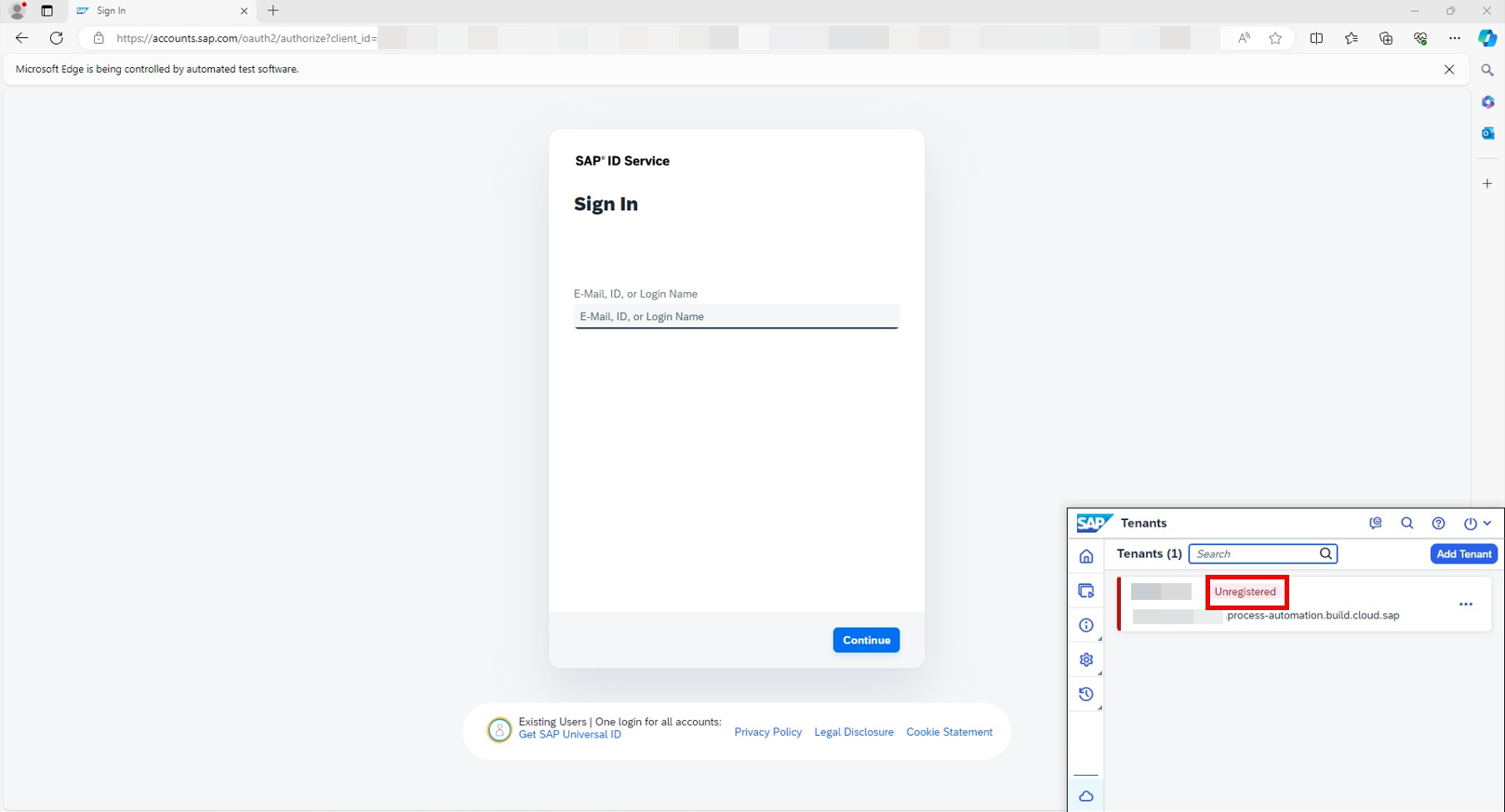Click magnifier inside the Tenants search field
Viewport: 1505px width, 812px height.
(x=1326, y=553)
